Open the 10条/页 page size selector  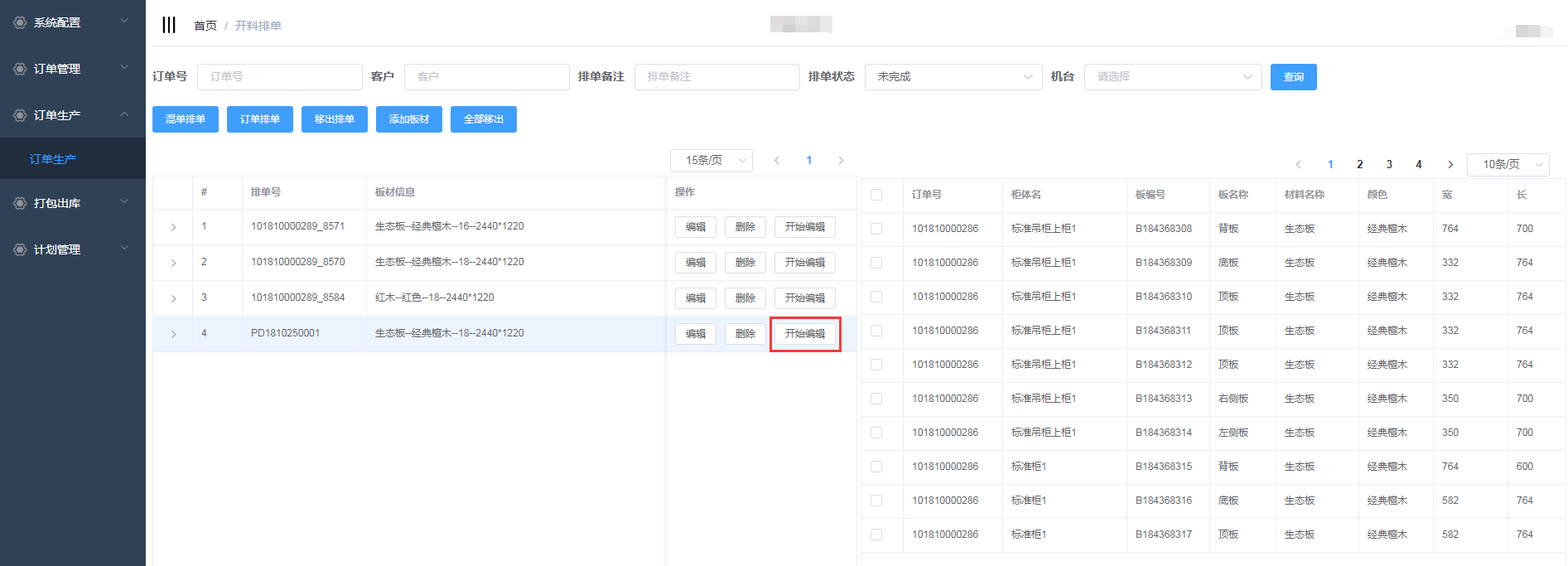[1508, 164]
